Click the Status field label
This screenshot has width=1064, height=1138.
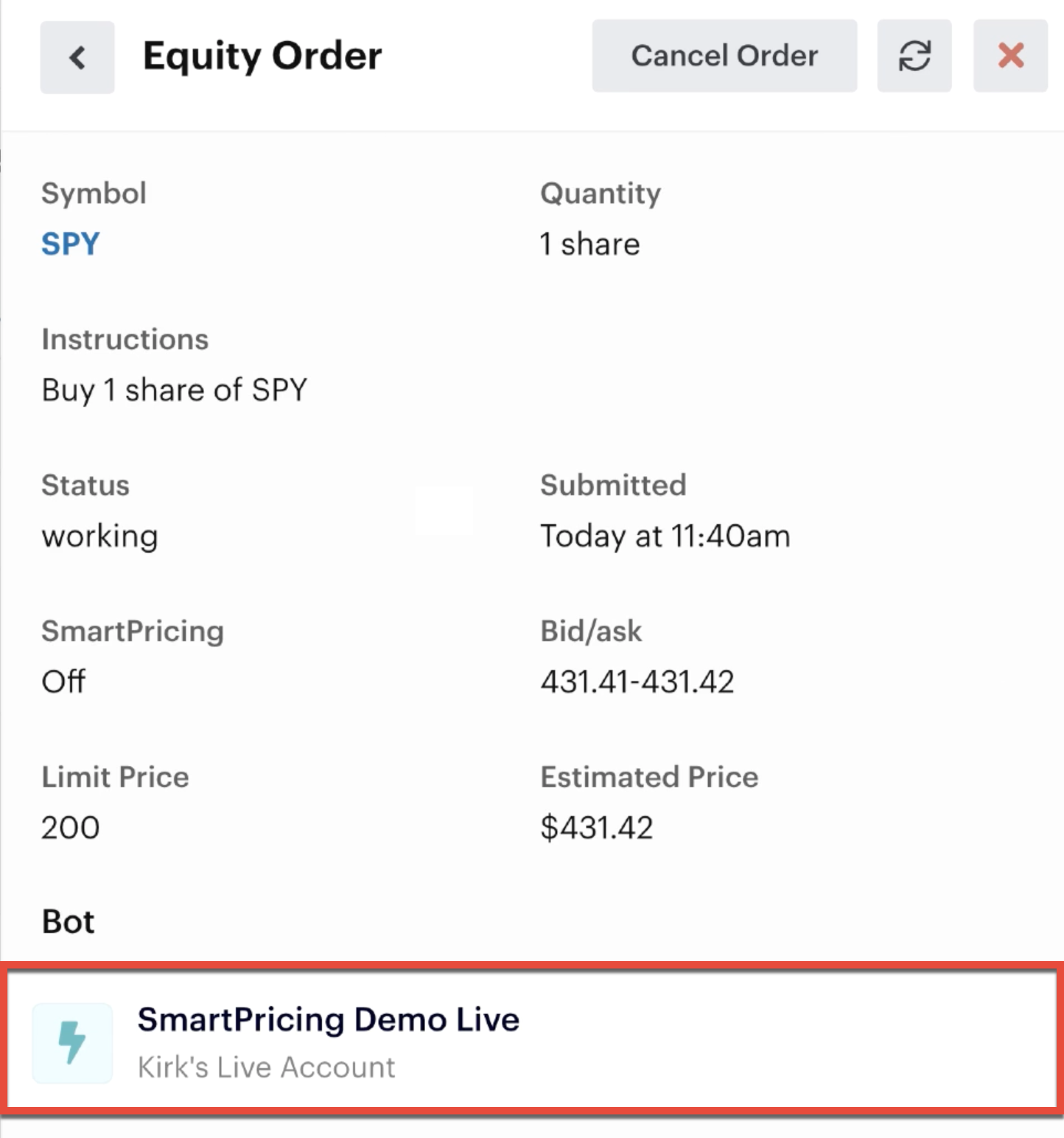click(85, 485)
